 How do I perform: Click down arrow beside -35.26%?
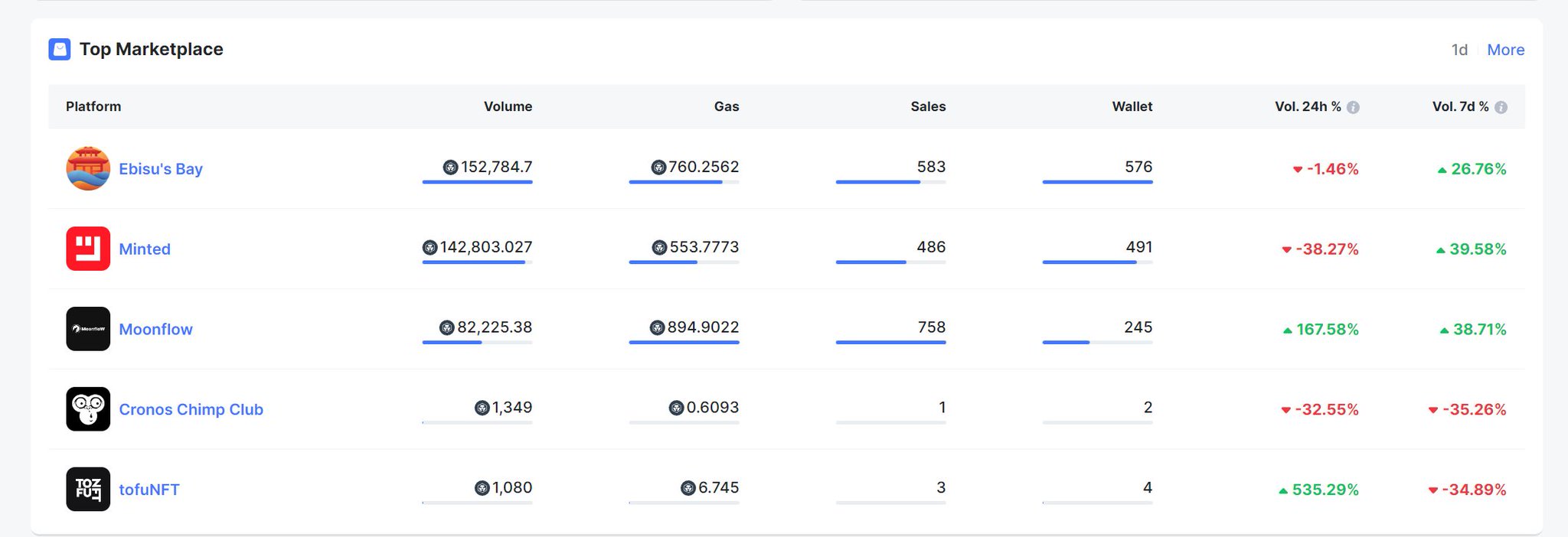1432,410
